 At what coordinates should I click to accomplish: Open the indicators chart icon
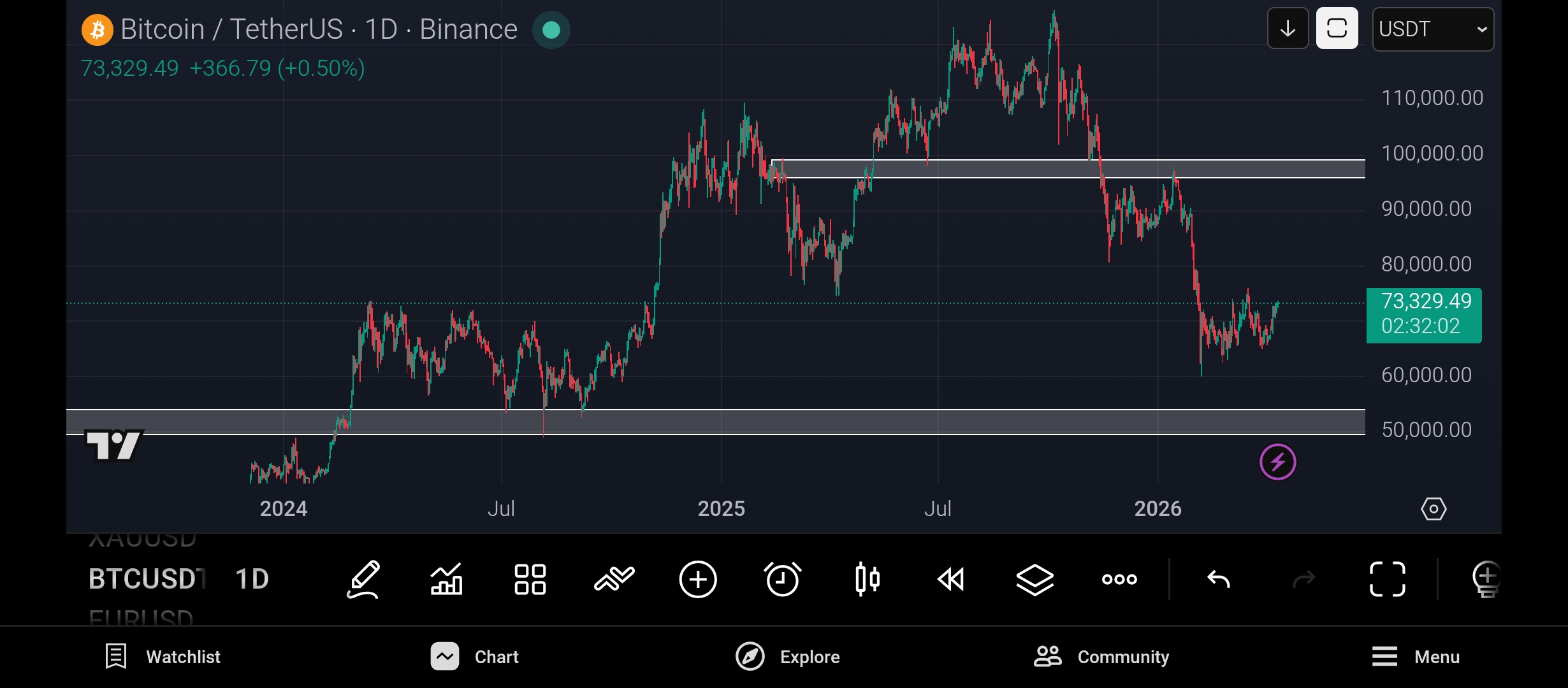pos(446,579)
